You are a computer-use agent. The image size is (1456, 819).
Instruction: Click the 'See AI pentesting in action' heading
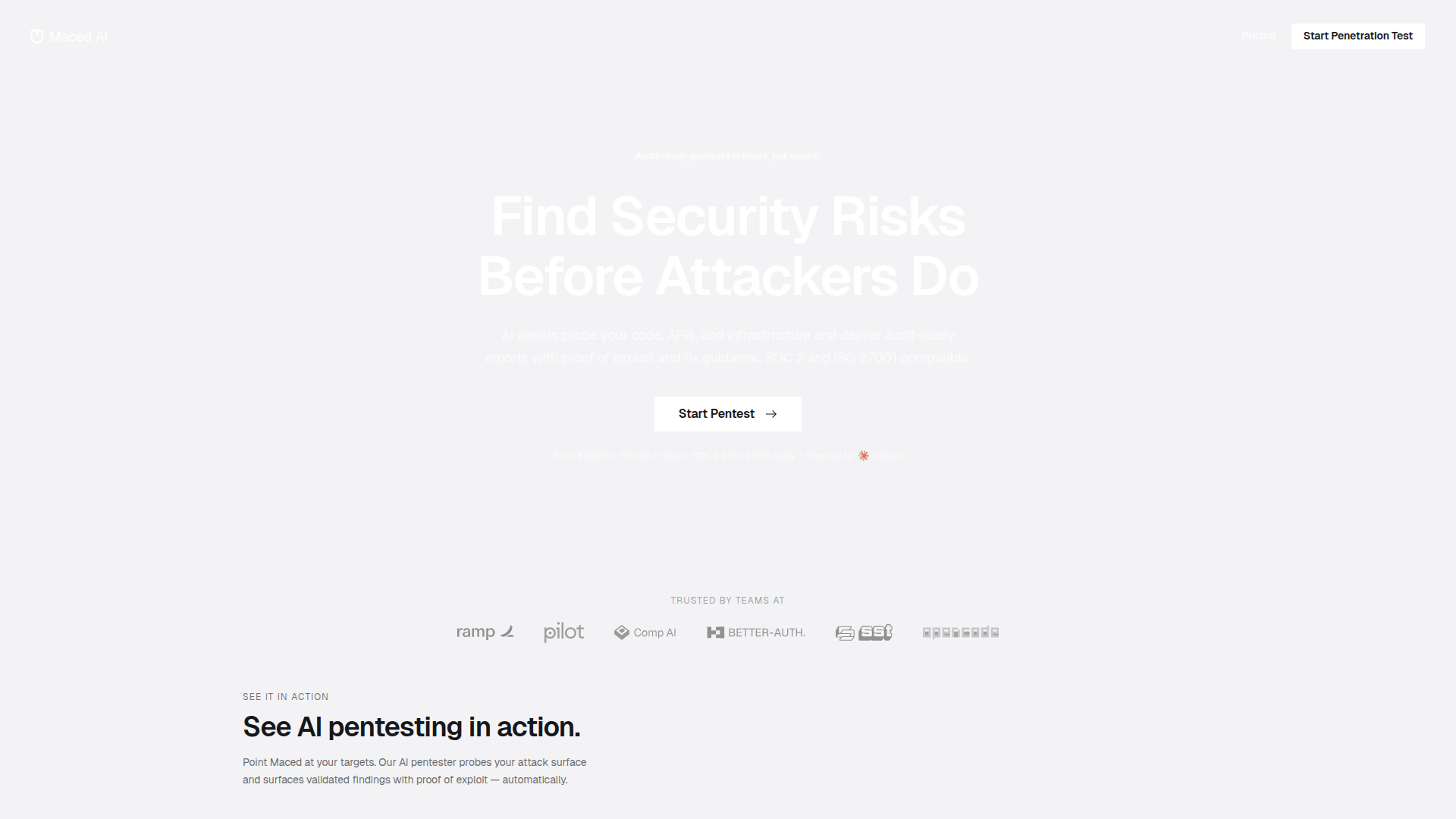pos(411,727)
